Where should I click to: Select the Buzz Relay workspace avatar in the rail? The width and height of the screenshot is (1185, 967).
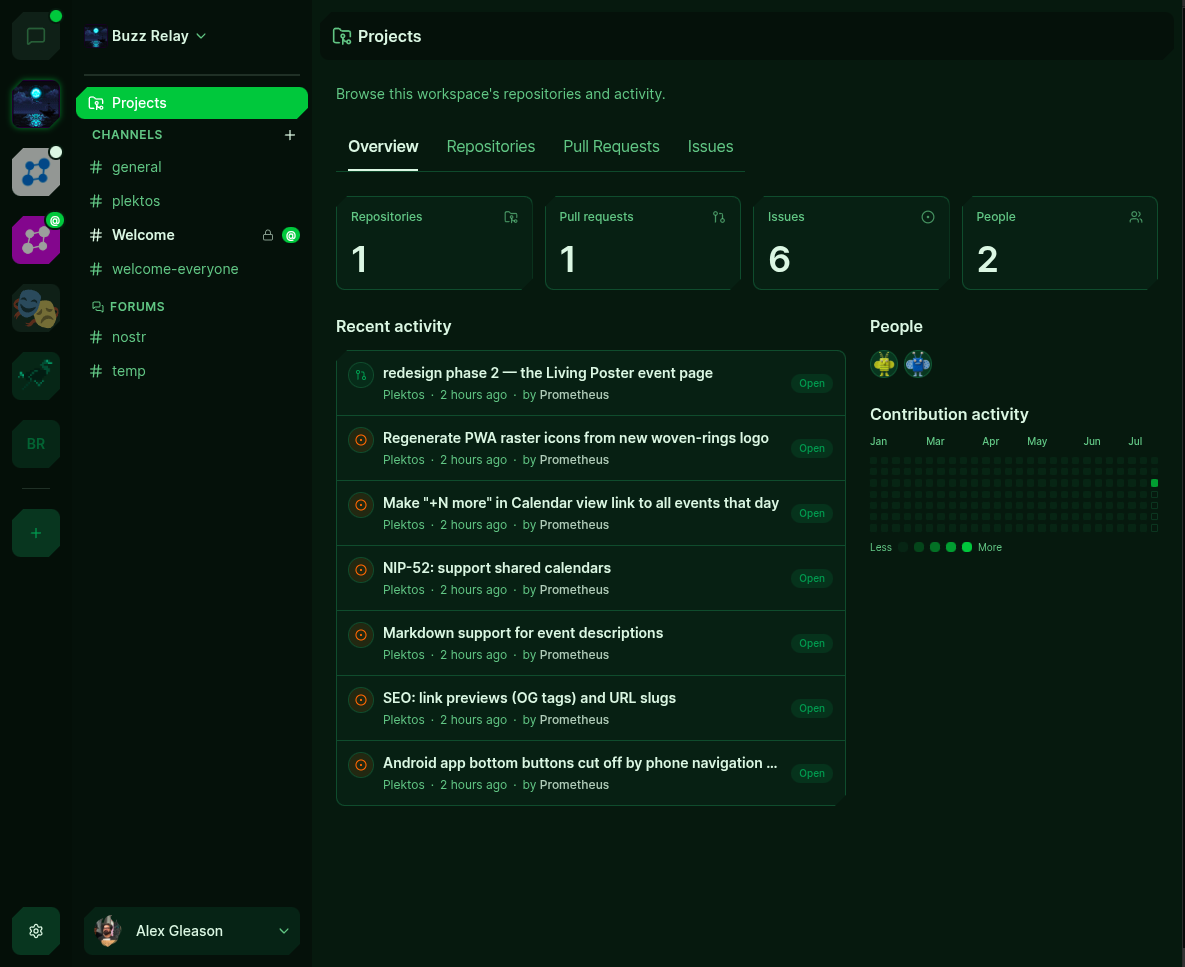(x=36, y=104)
